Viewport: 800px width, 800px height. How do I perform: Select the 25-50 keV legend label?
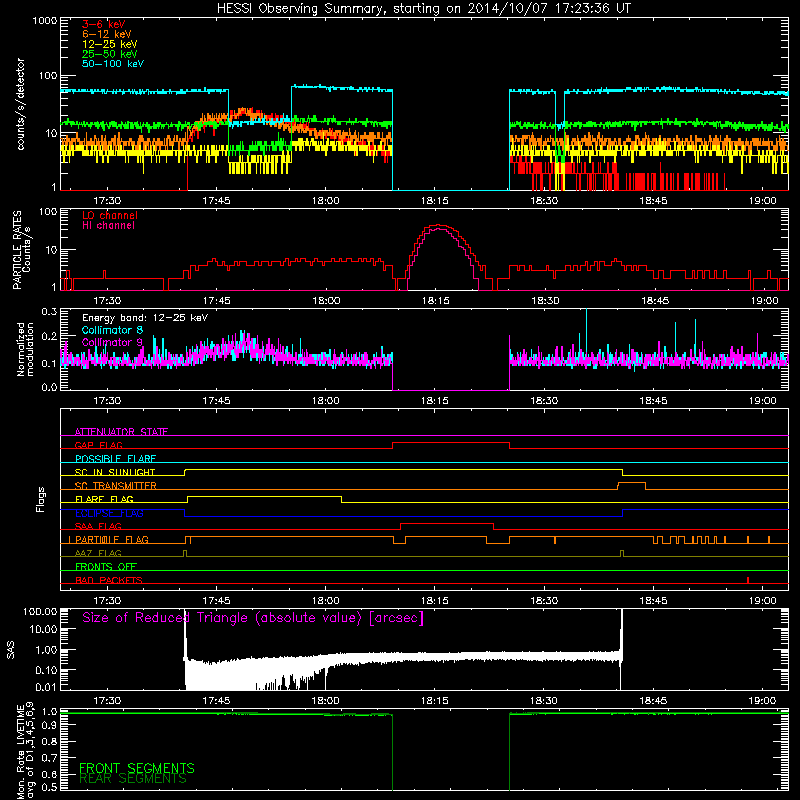point(109,54)
